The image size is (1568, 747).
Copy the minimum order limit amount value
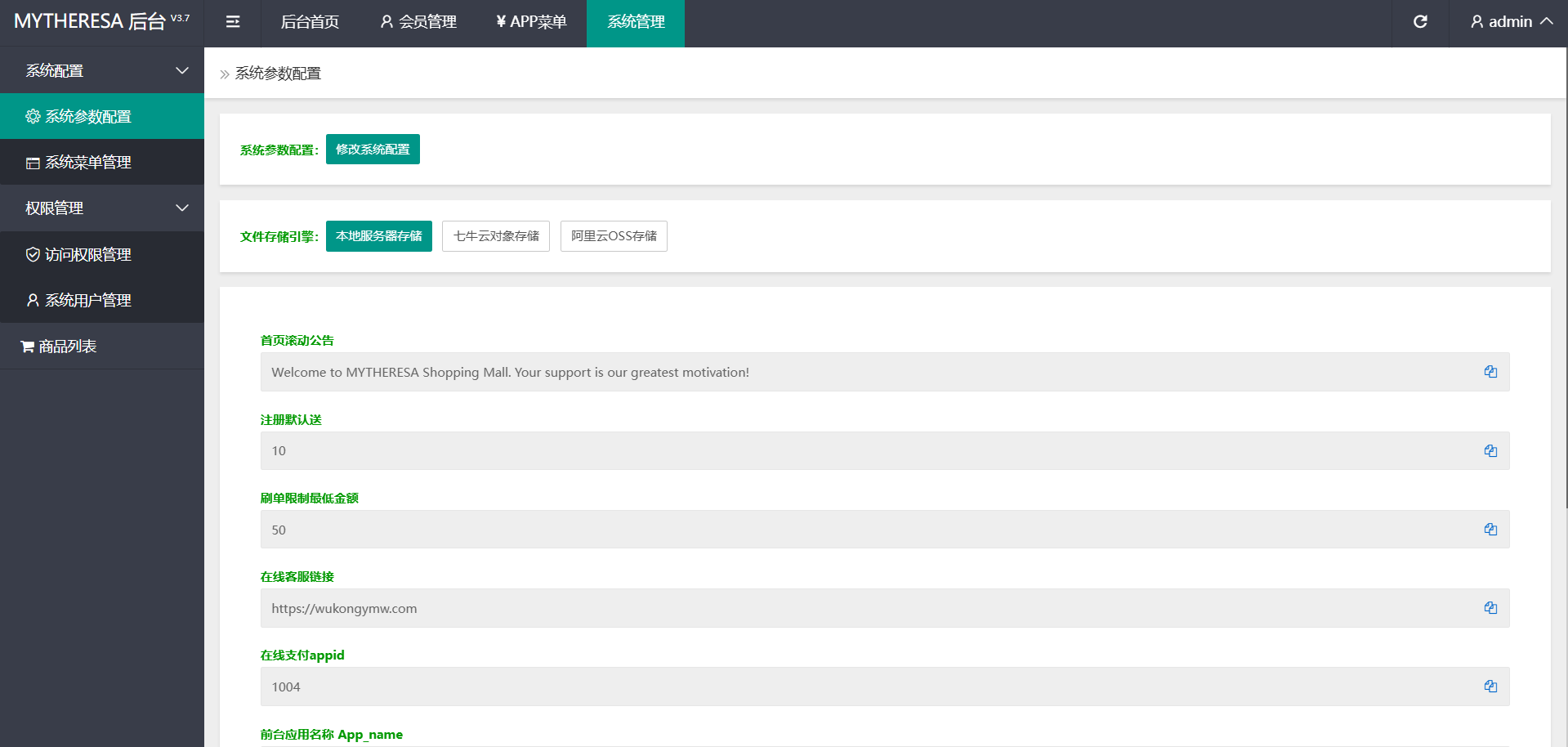1490,530
